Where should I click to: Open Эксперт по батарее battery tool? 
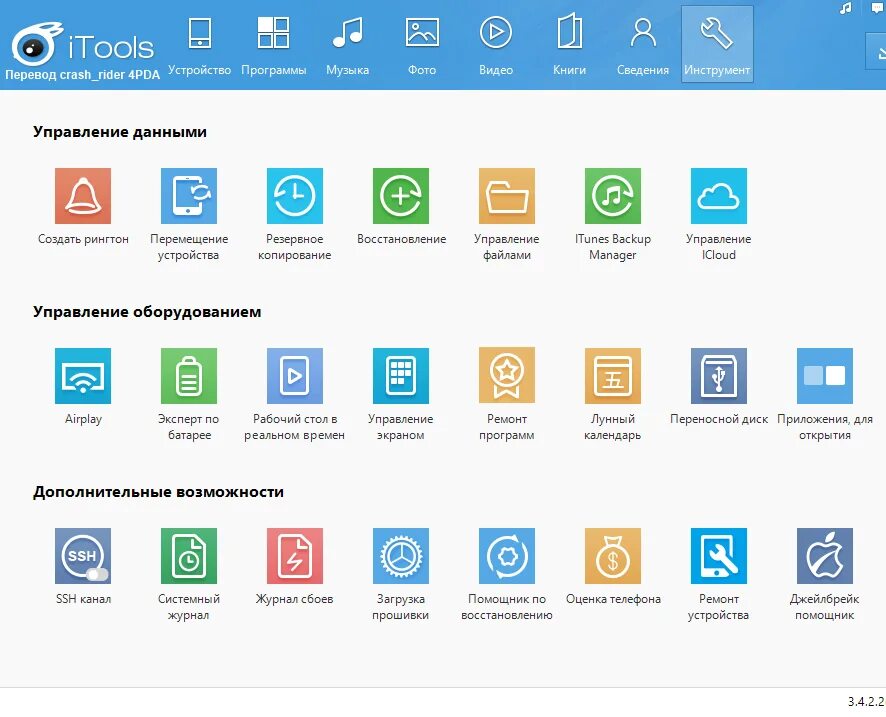[189, 376]
